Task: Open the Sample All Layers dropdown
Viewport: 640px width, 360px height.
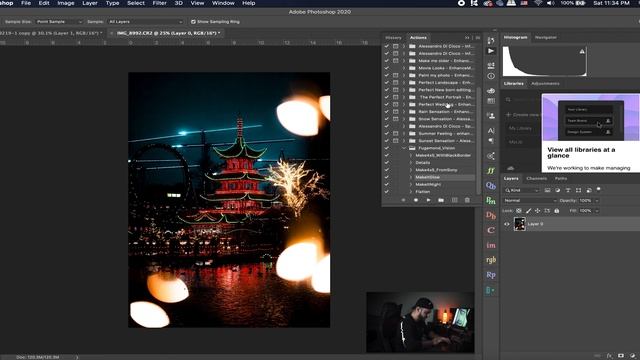Action: [146, 22]
